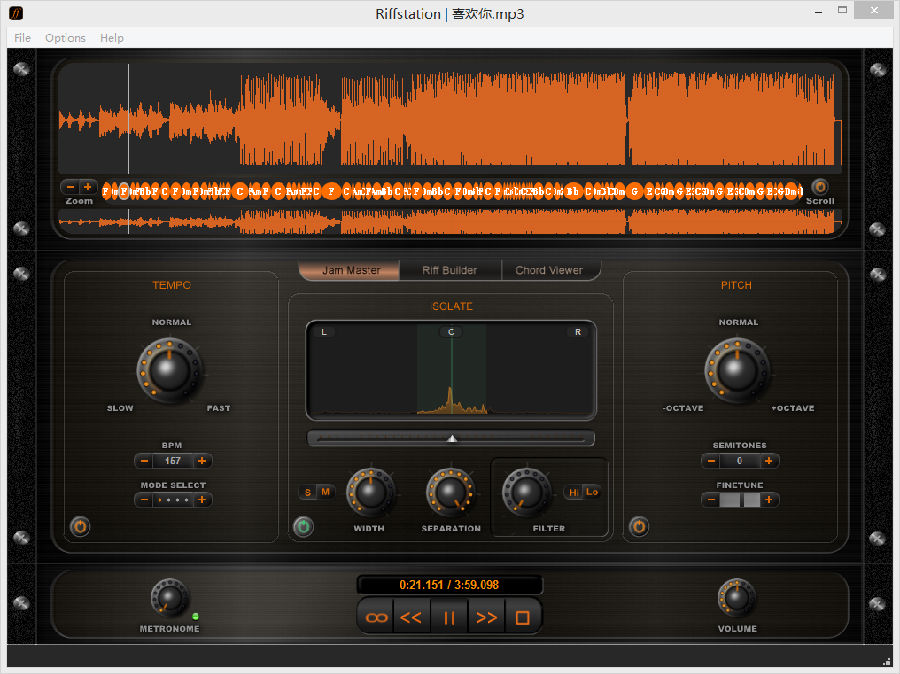Click the BPM value field showing 167
The height and width of the screenshot is (674, 900).
[173, 461]
